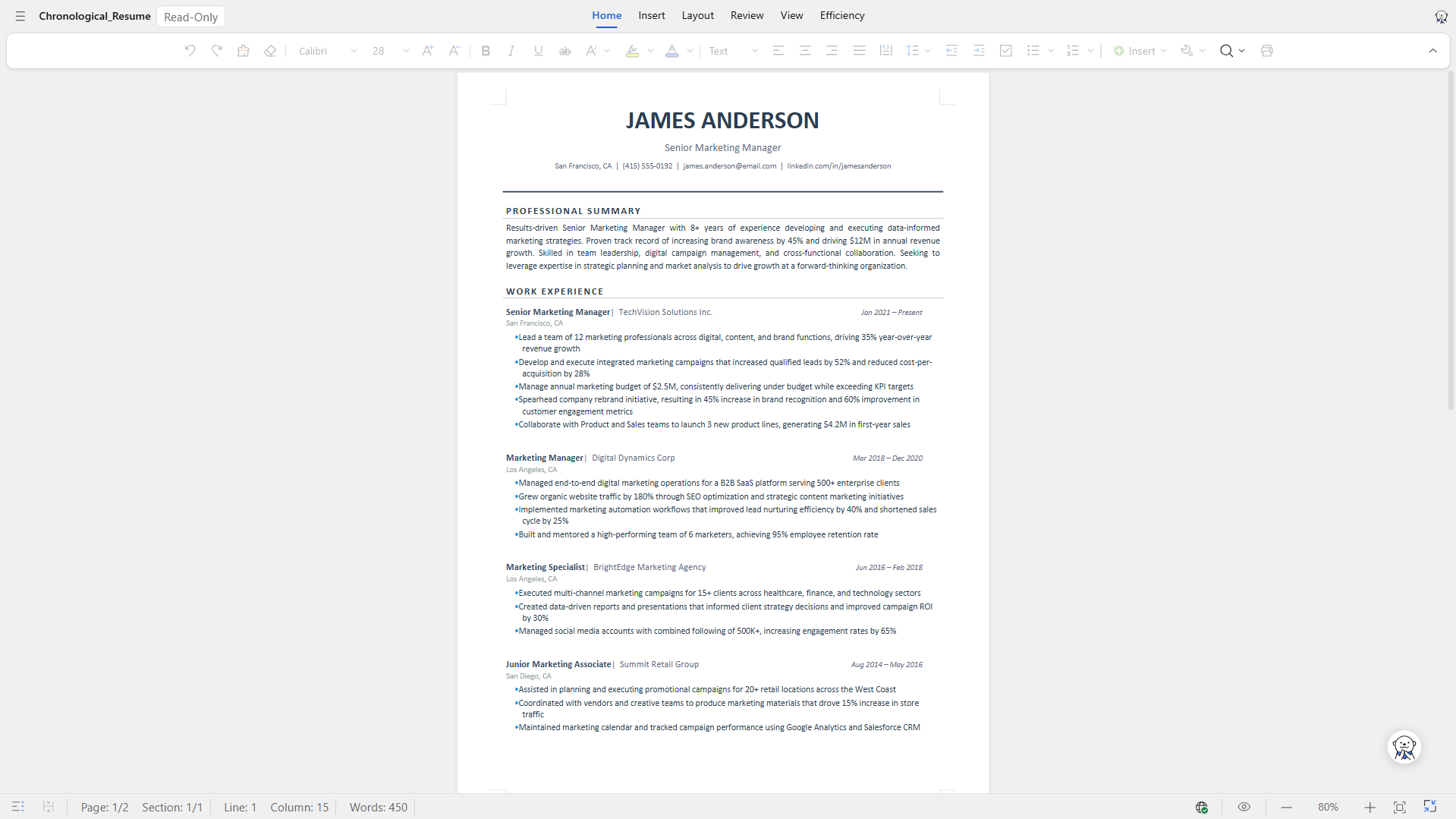Toggle eye protection mode icon
Screen dimensions: 1456x819
[x=1244, y=807]
